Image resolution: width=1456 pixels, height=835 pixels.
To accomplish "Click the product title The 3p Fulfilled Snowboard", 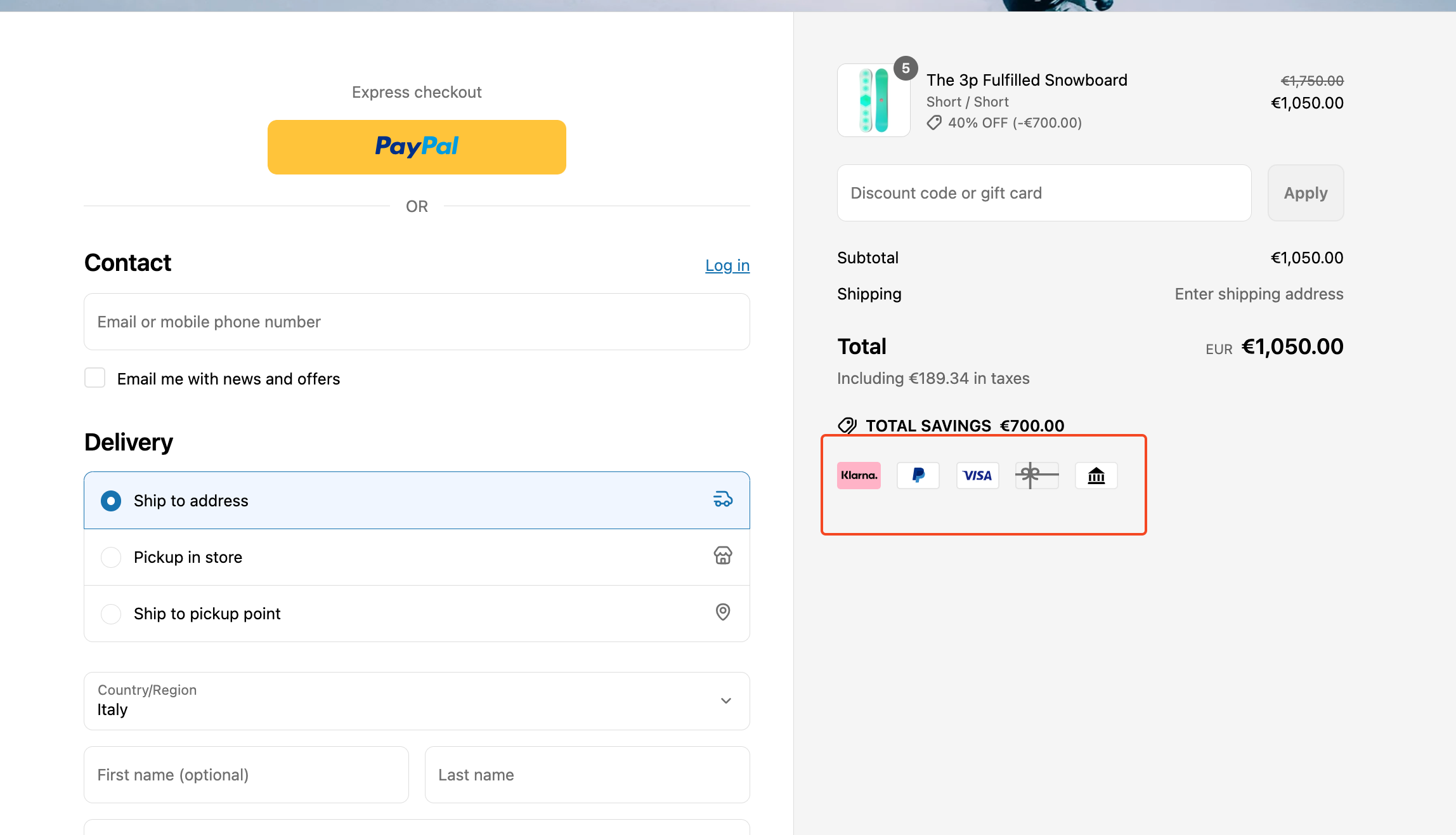I will pos(1027,80).
